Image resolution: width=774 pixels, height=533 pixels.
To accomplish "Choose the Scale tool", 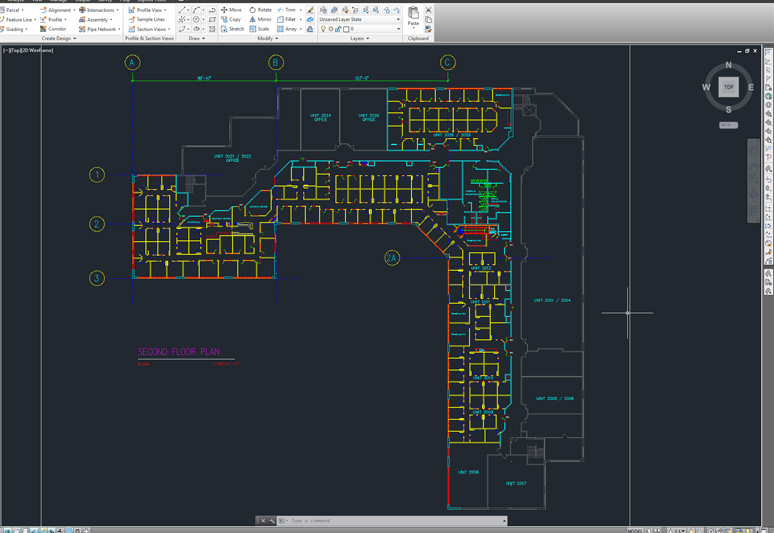I will click(260, 29).
